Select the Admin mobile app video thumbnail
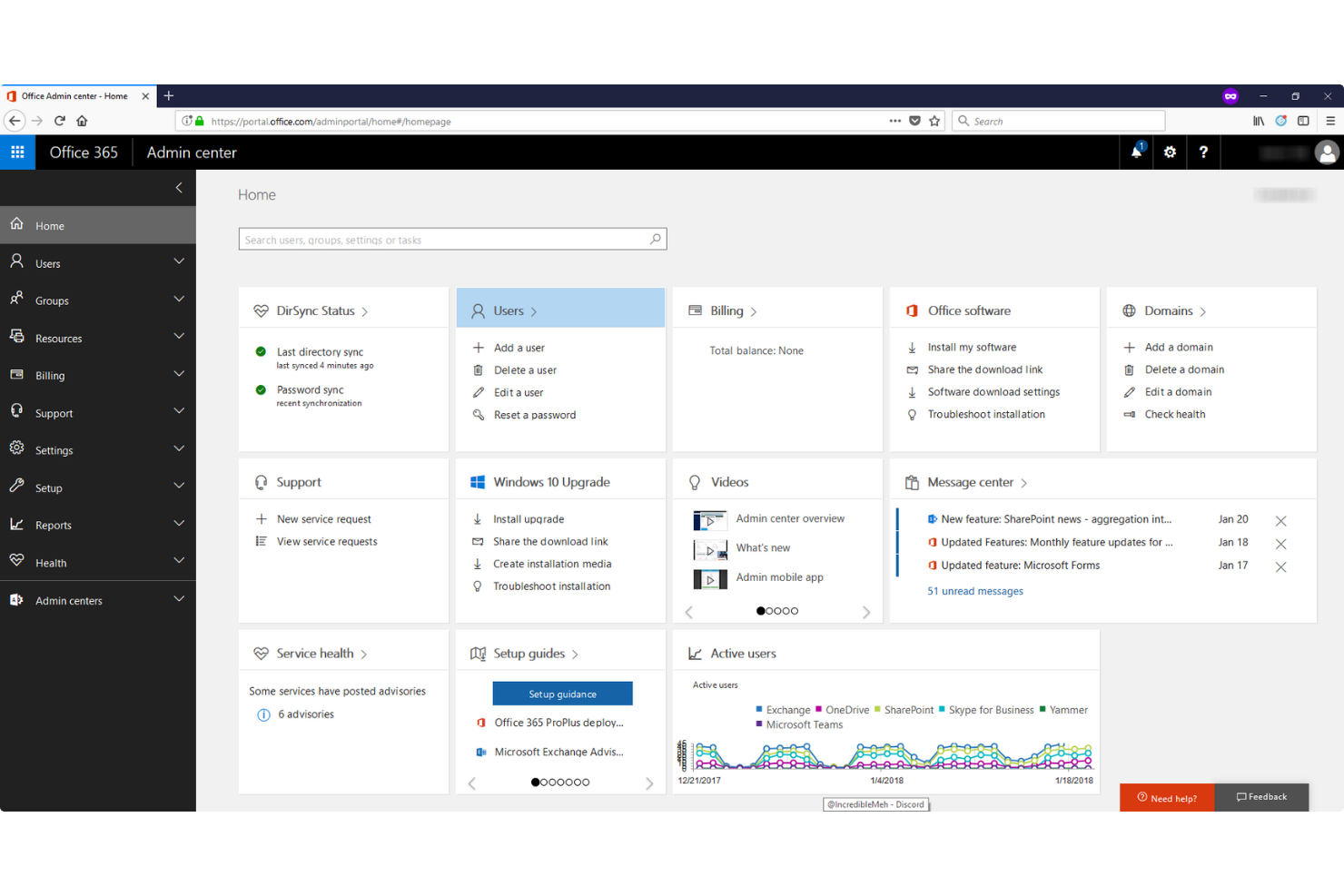 click(710, 579)
